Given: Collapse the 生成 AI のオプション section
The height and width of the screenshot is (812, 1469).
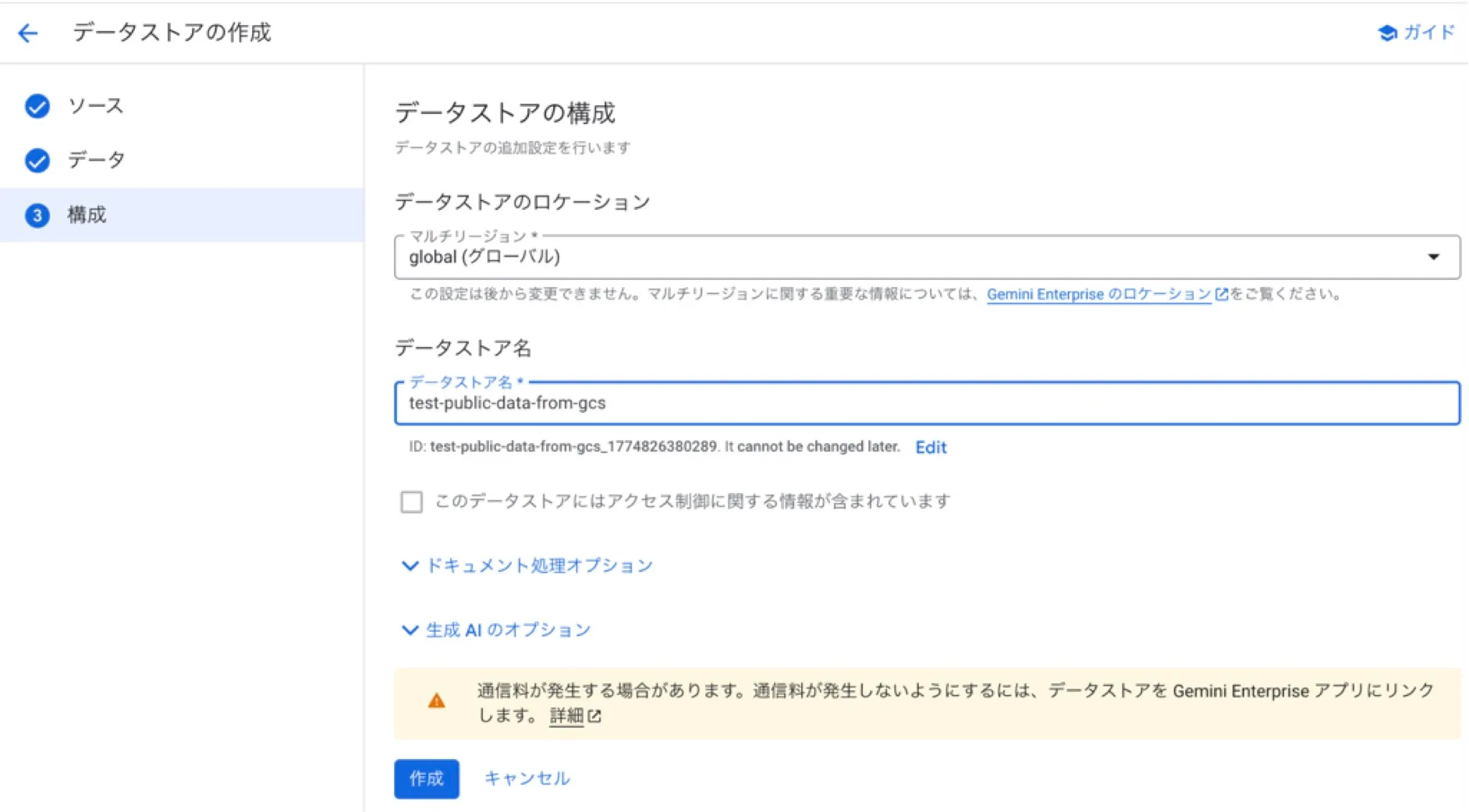Looking at the screenshot, I should 410,630.
